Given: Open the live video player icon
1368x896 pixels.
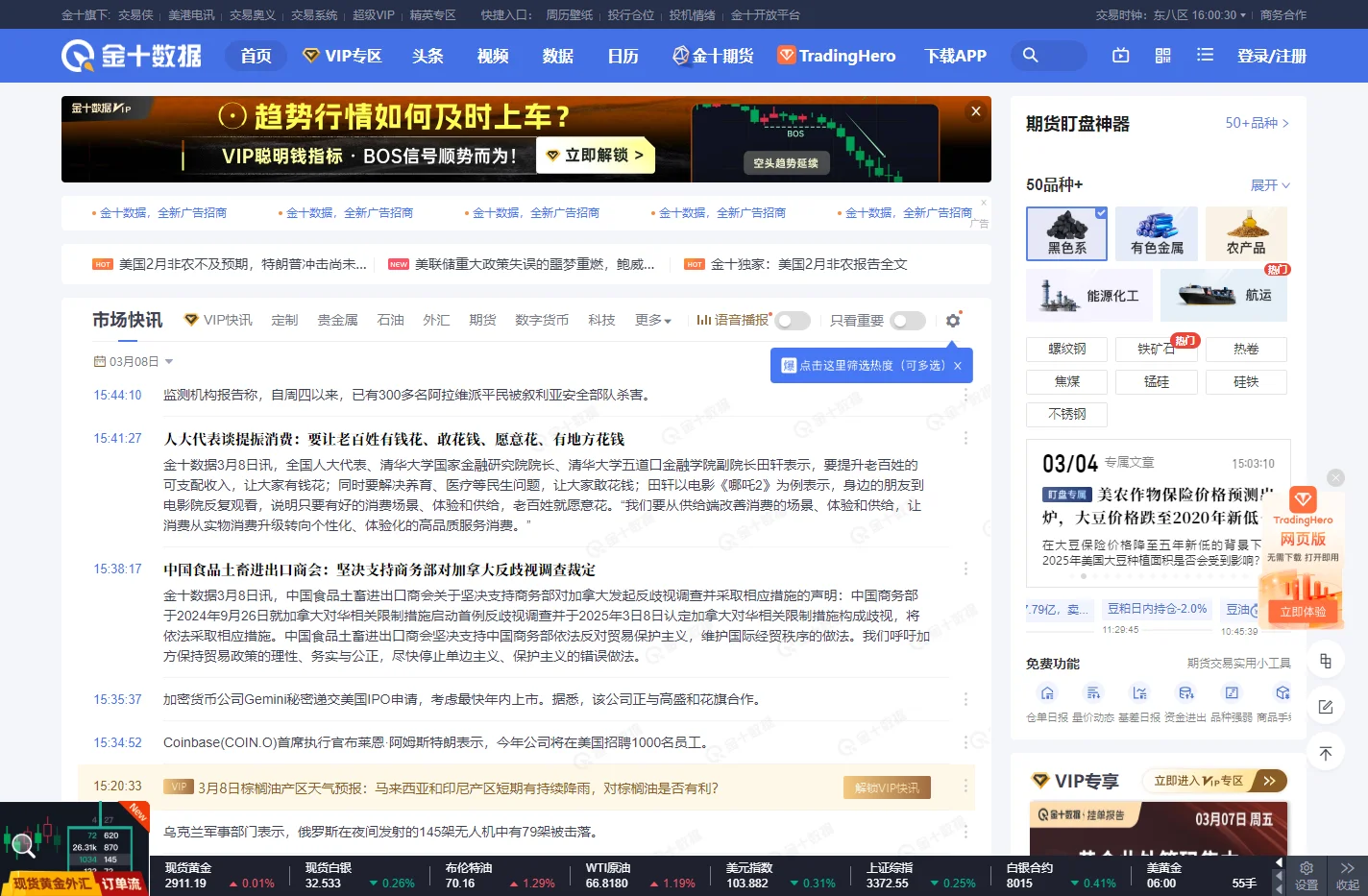Looking at the screenshot, I should coord(1121,56).
